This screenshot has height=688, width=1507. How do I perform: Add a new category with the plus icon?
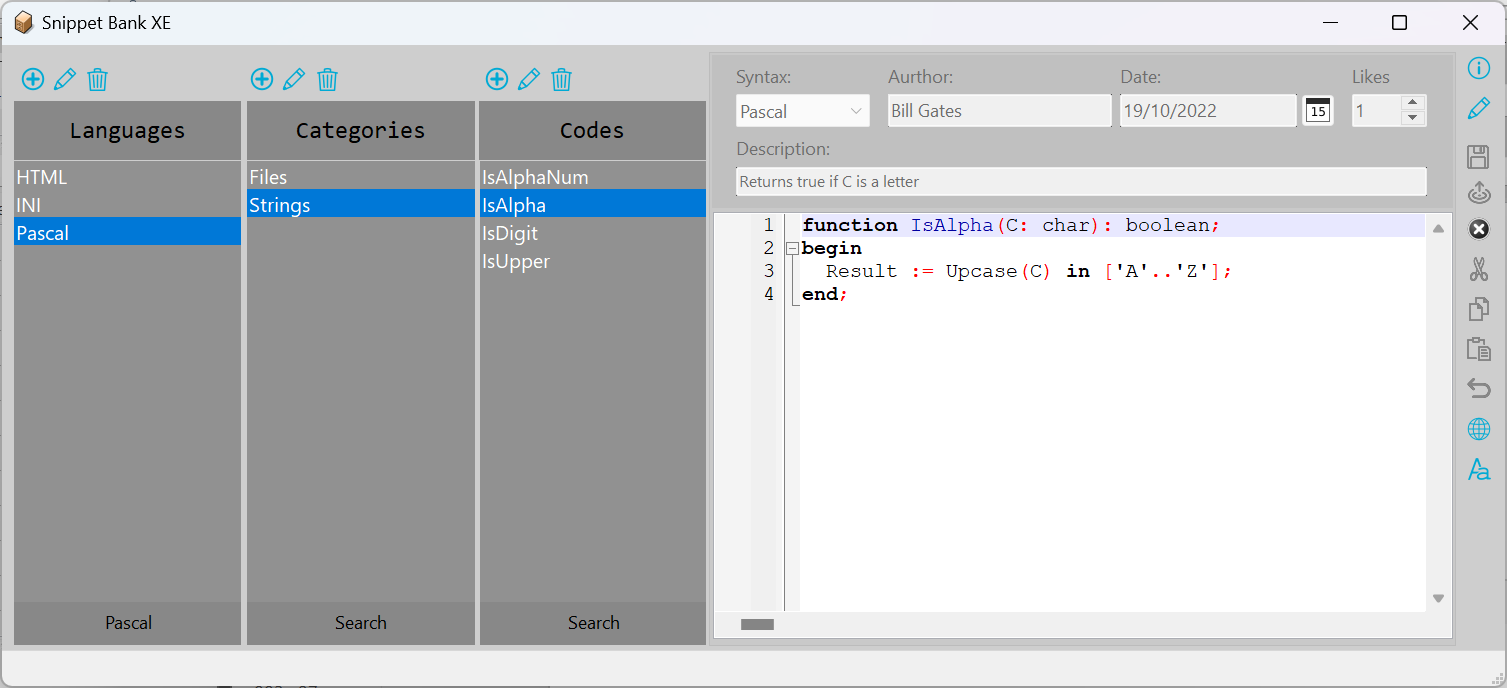coord(261,79)
